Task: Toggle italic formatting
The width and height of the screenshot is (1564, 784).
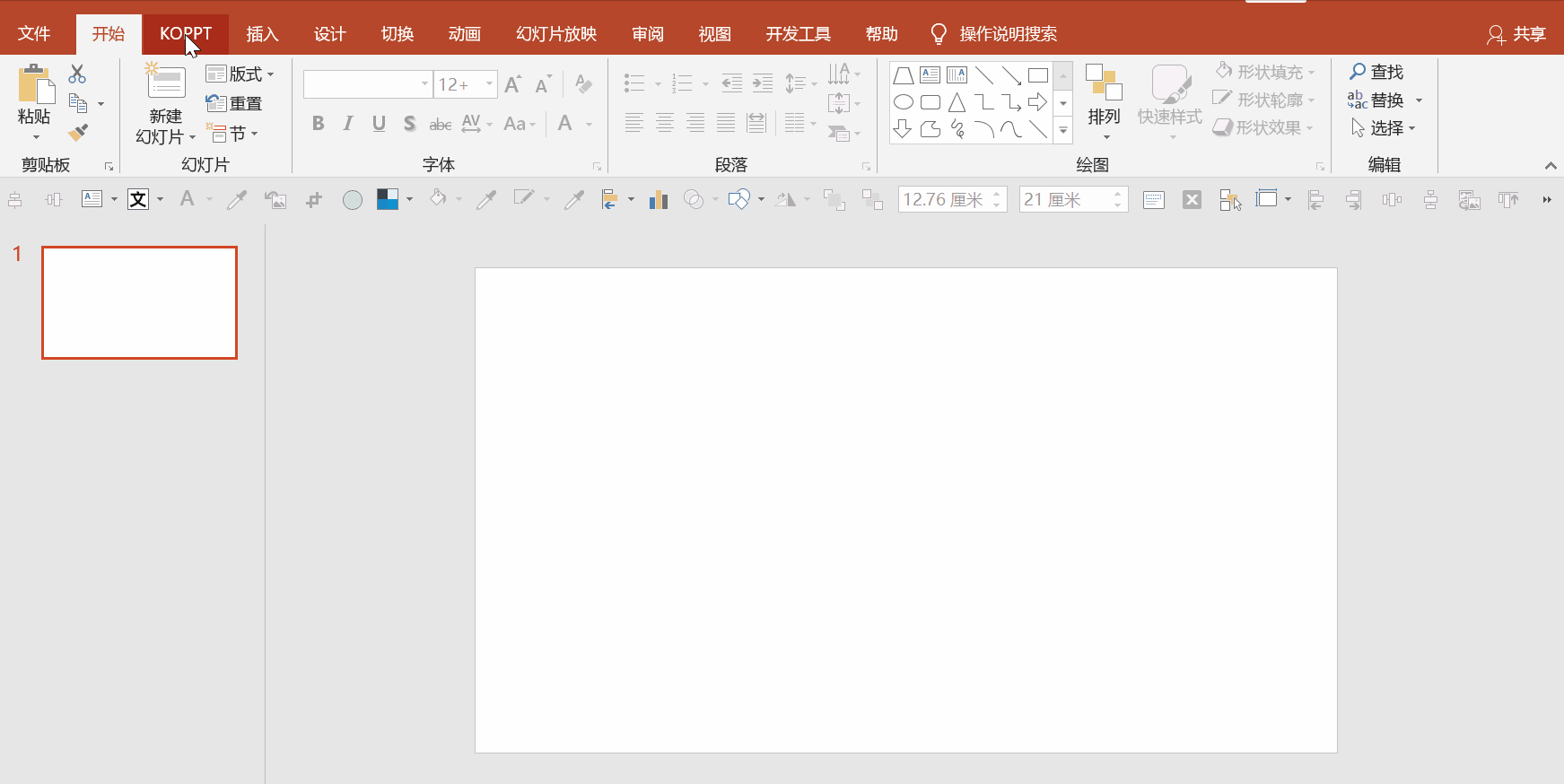Action: (348, 124)
